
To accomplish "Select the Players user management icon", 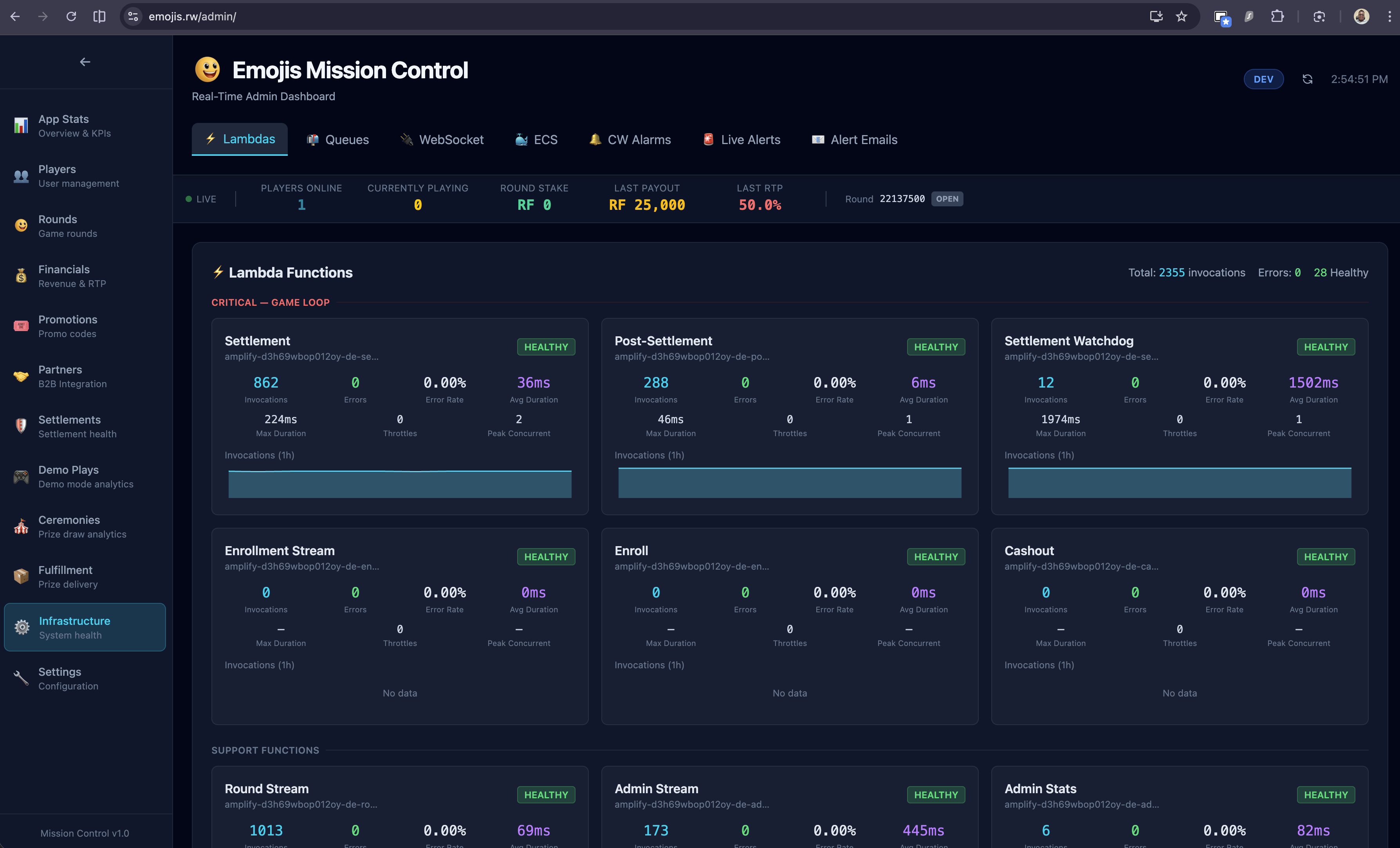I will tap(21, 176).
